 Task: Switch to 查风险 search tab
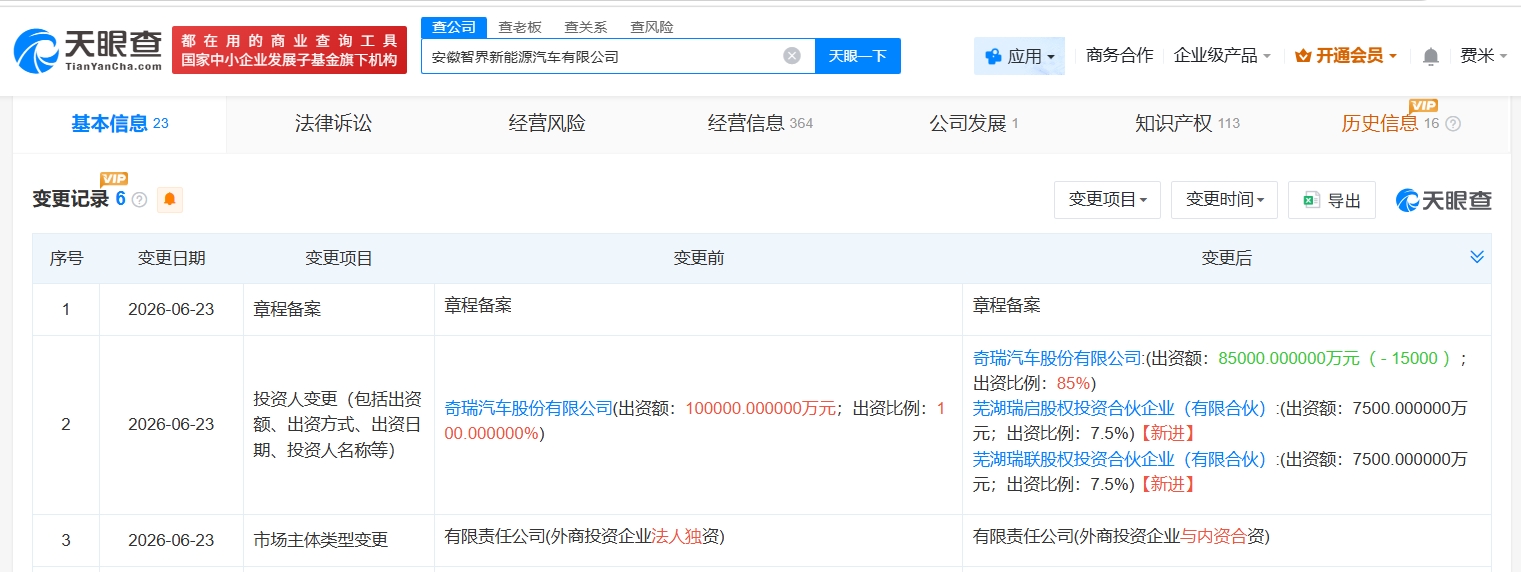pos(651,27)
